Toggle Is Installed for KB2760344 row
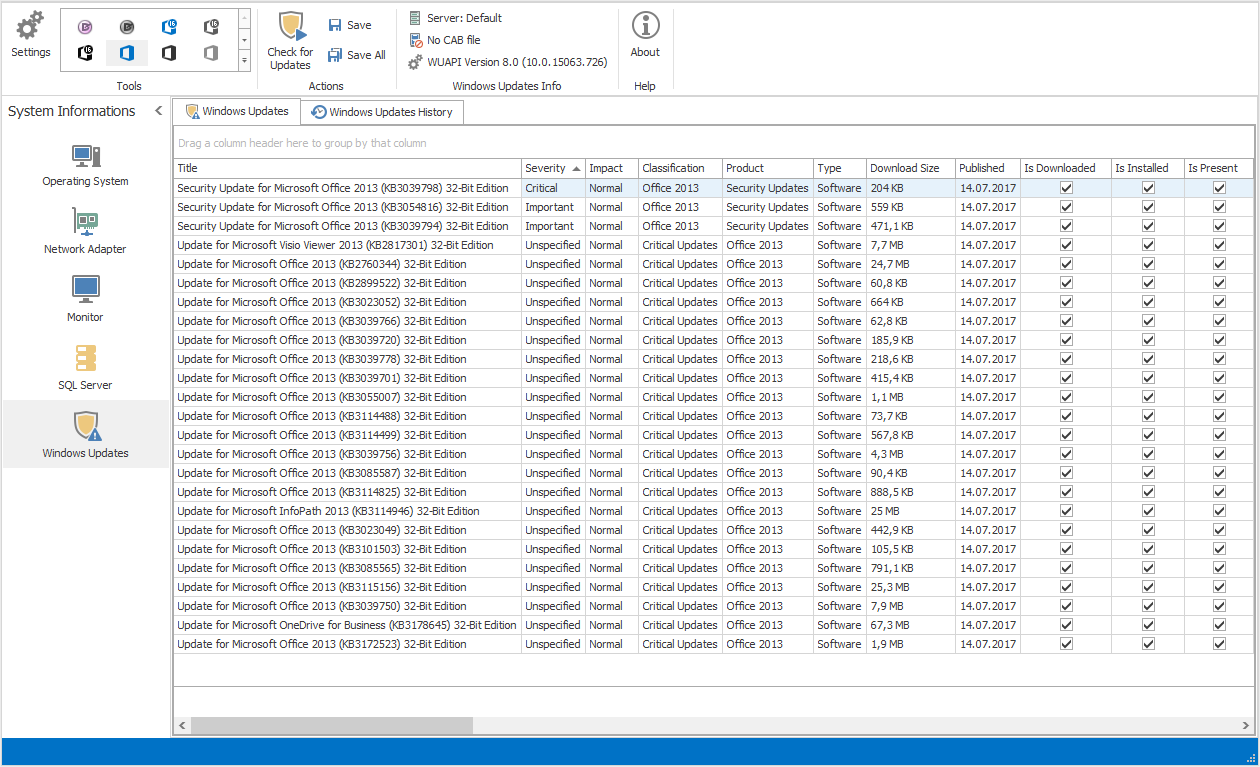The height and width of the screenshot is (767, 1260). (1148, 264)
